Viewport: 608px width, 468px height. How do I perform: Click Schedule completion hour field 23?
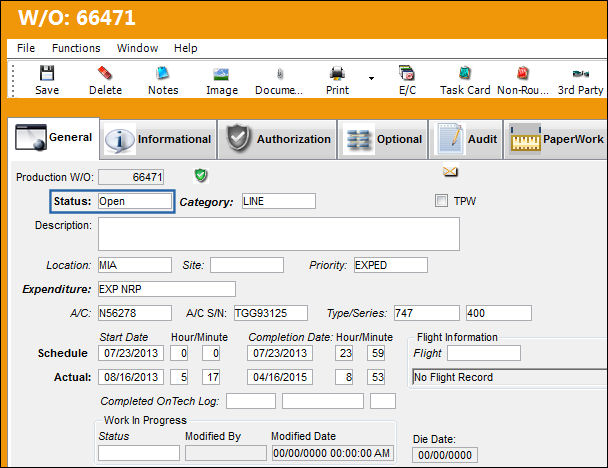(x=344, y=353)
